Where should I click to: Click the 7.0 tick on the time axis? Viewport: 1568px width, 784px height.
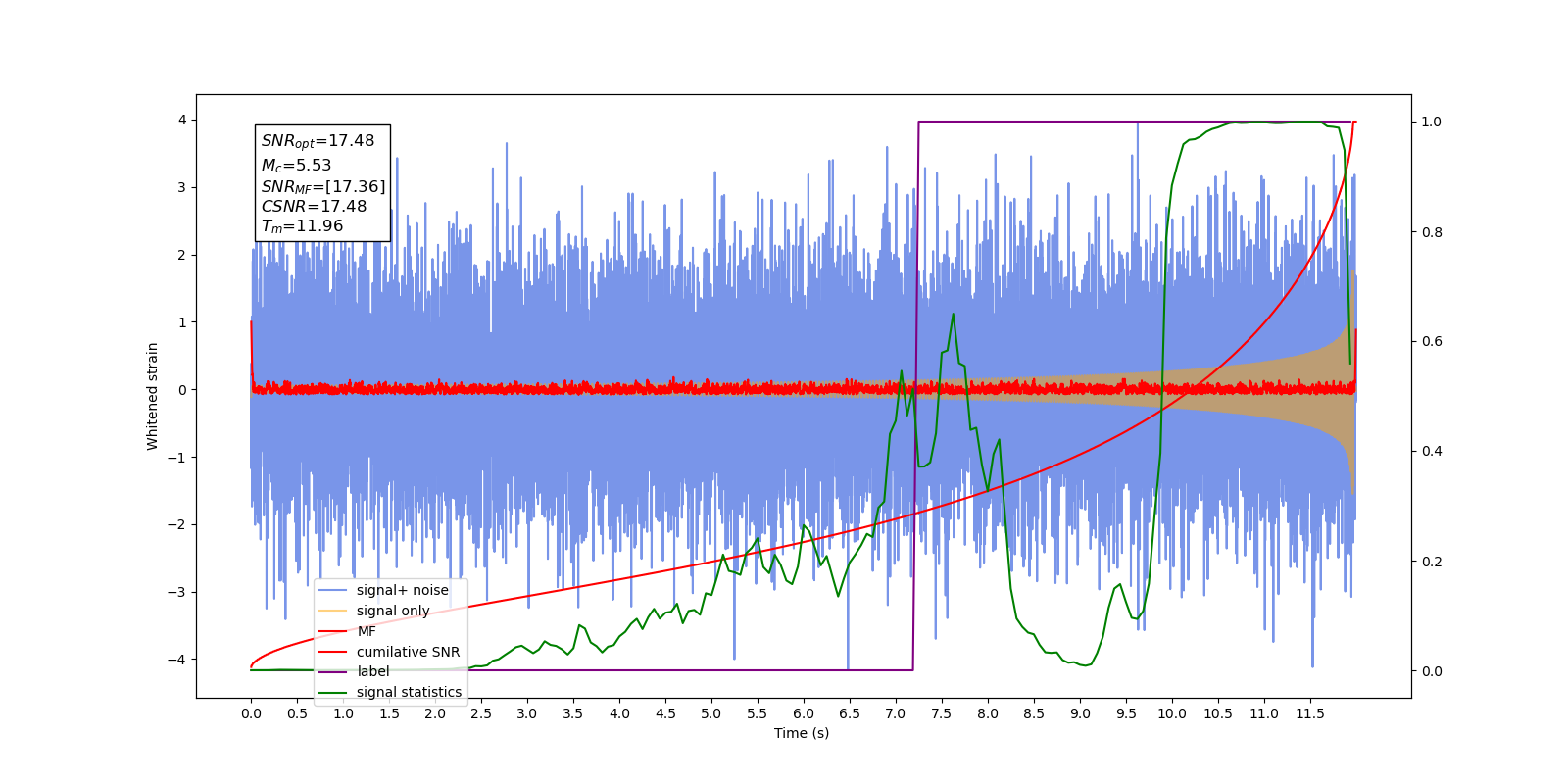[896, 713]
